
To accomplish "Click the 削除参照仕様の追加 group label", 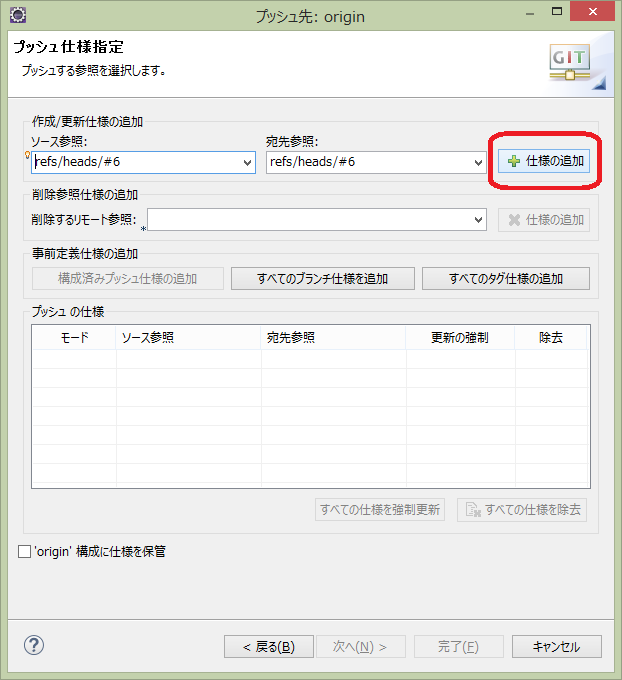I will pos(85,194).
